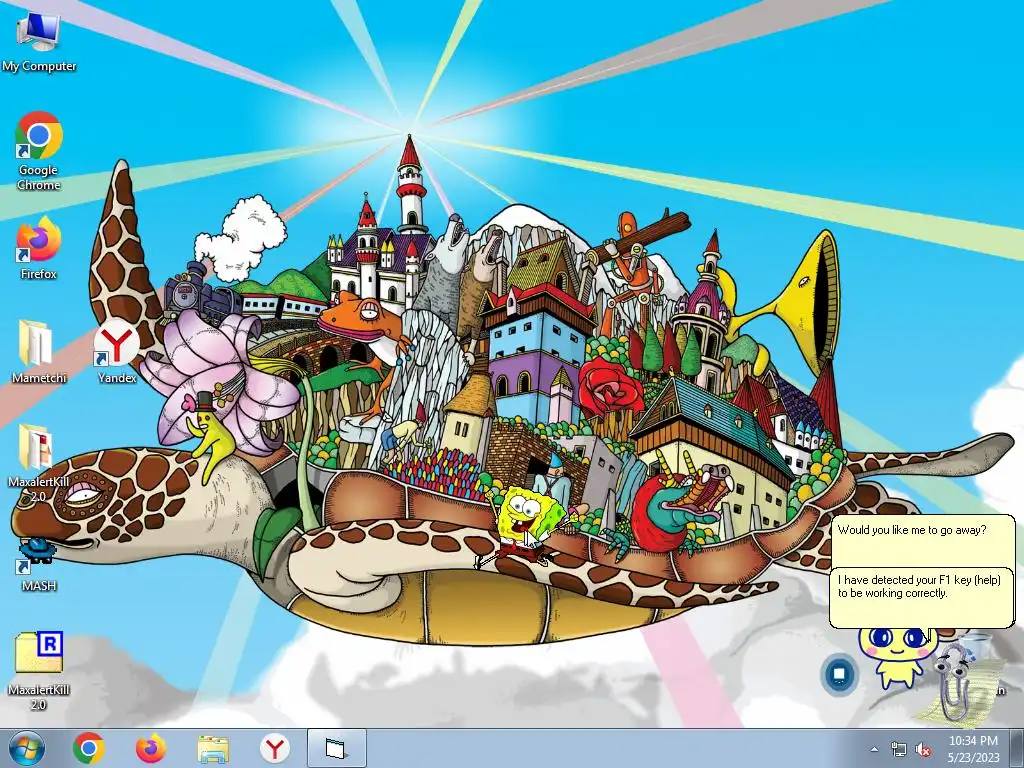
Task: Click the round blue stop button
Action: coord(839,674)
